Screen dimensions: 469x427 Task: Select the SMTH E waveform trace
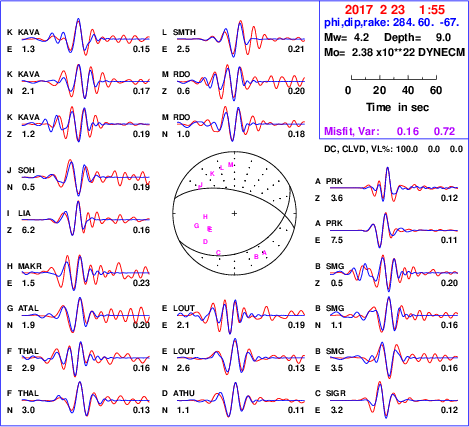click(241, 39)
